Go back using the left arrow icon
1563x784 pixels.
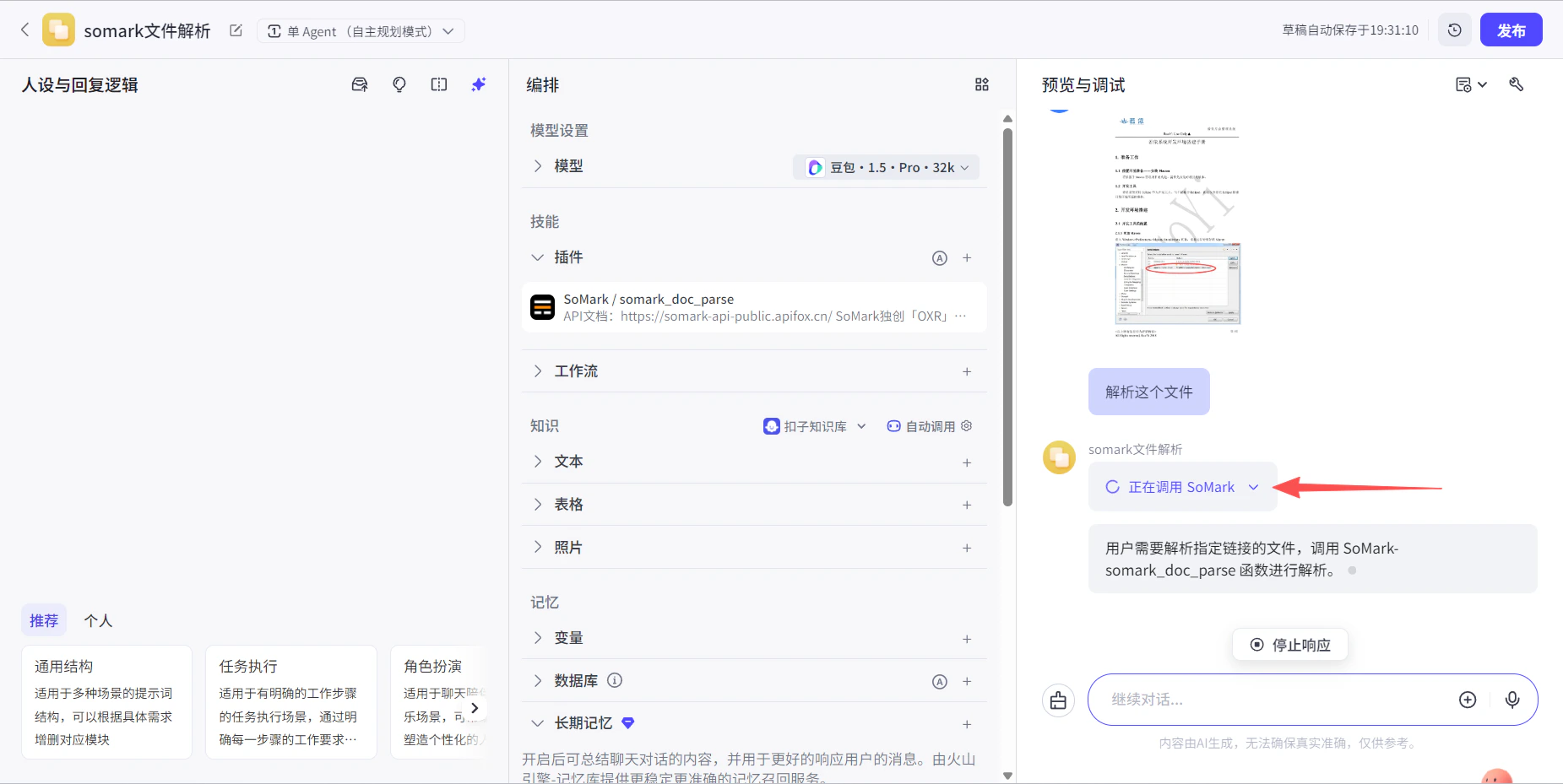[24, 30]
